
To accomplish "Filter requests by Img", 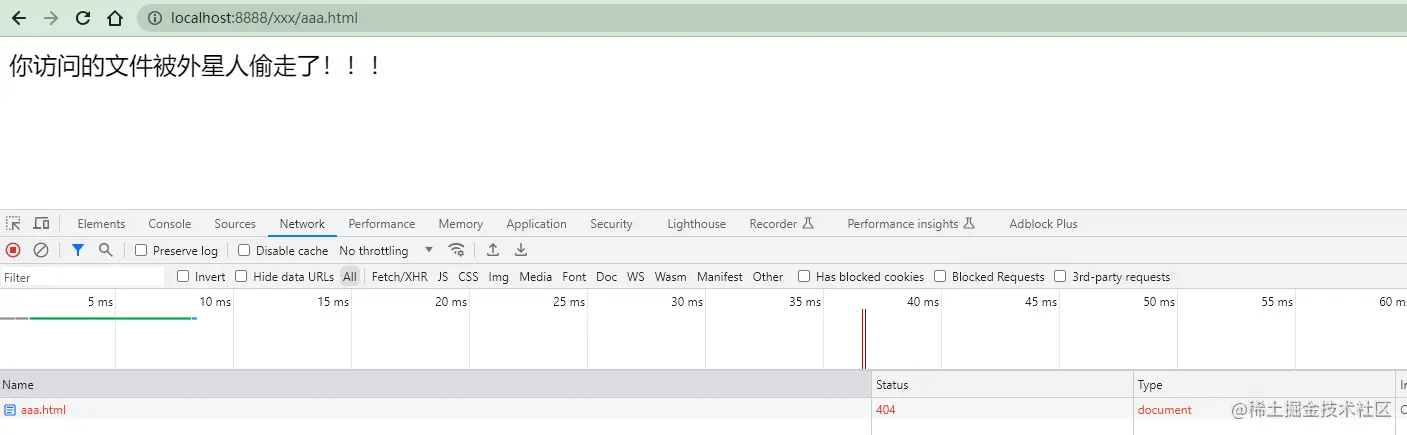I will pos(498,277).
